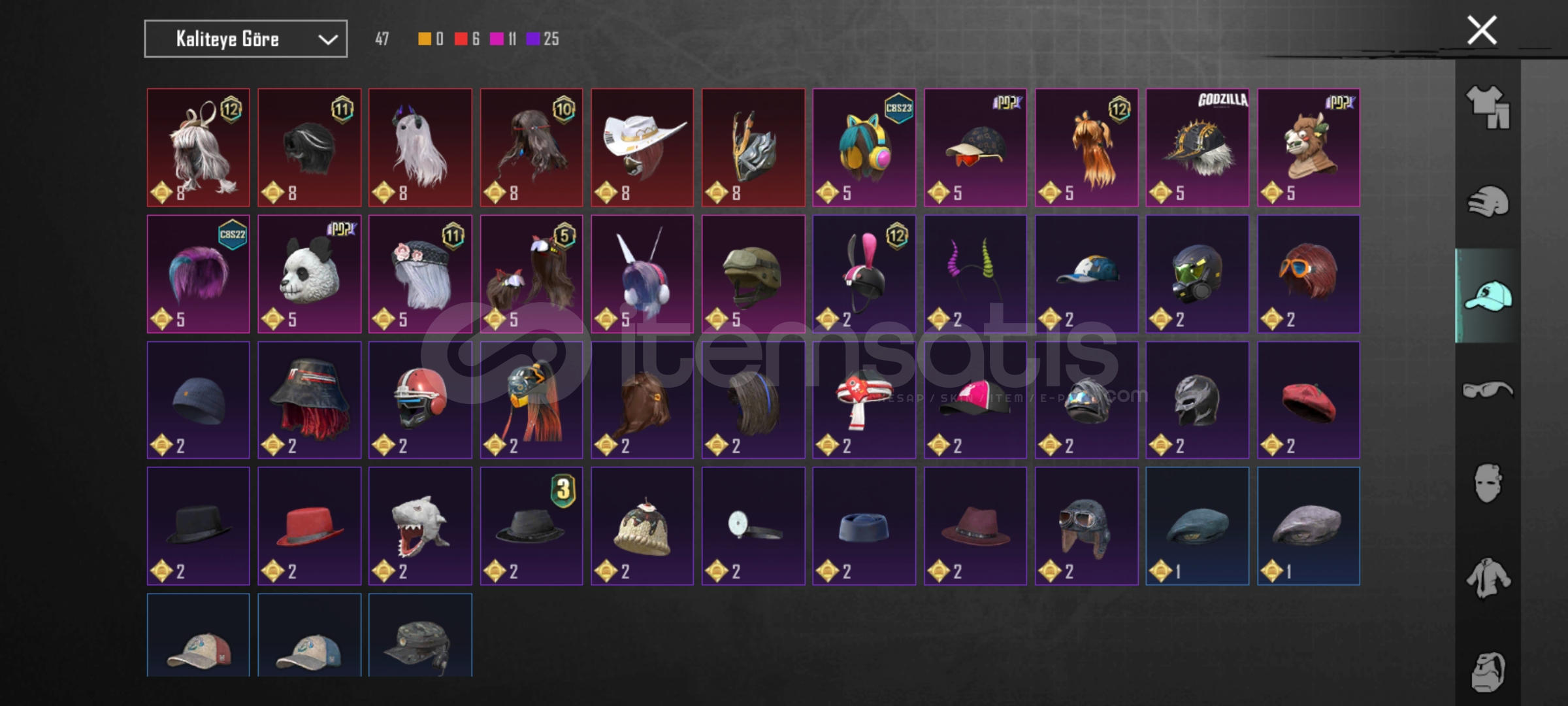Expand the Kaliteye Göre sort dropdown
The width and height of the screenshot is (1568, 706).
click(x=246, y=39)
